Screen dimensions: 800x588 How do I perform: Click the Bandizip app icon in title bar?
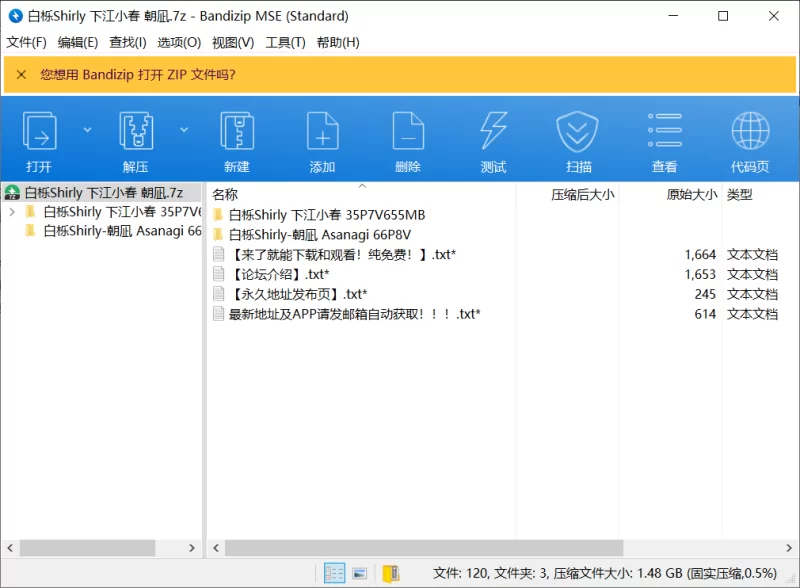pyautogui.click(x=16, y=16)
